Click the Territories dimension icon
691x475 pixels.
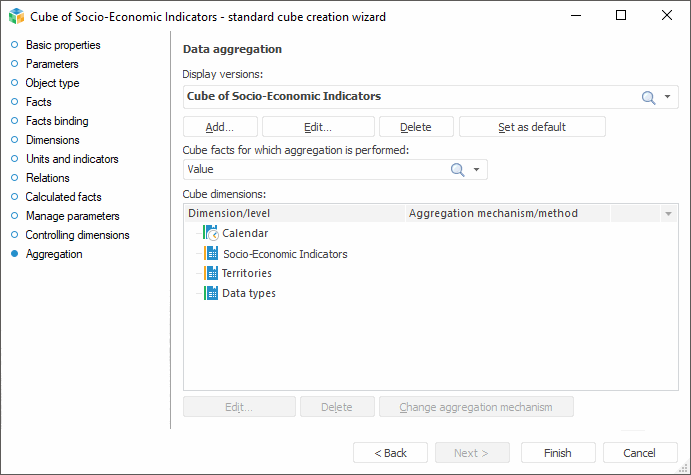pos(210,273)
